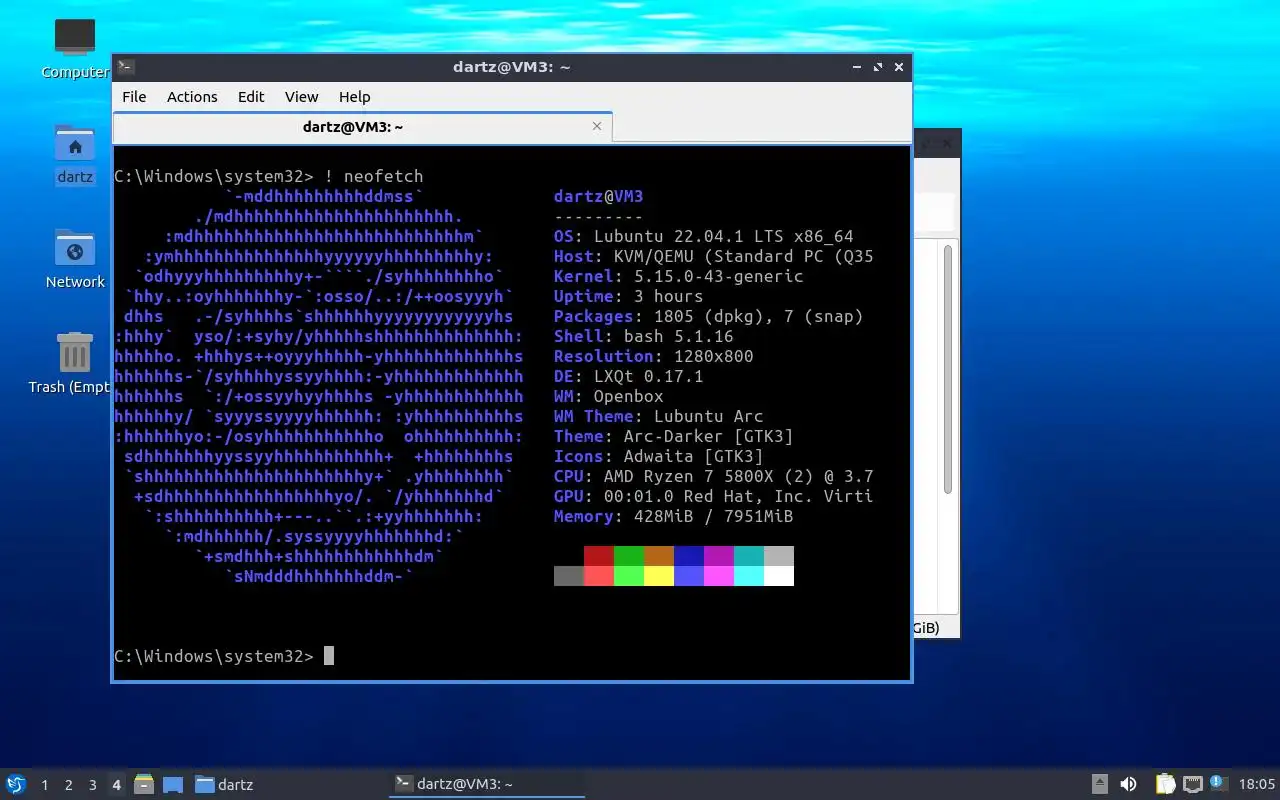This screenshot has height=800, width=1280.
Task: Click the 'Kernel: 5.15.0-43-generic' line
Action: pyautogui.click(x=679, y=276)
